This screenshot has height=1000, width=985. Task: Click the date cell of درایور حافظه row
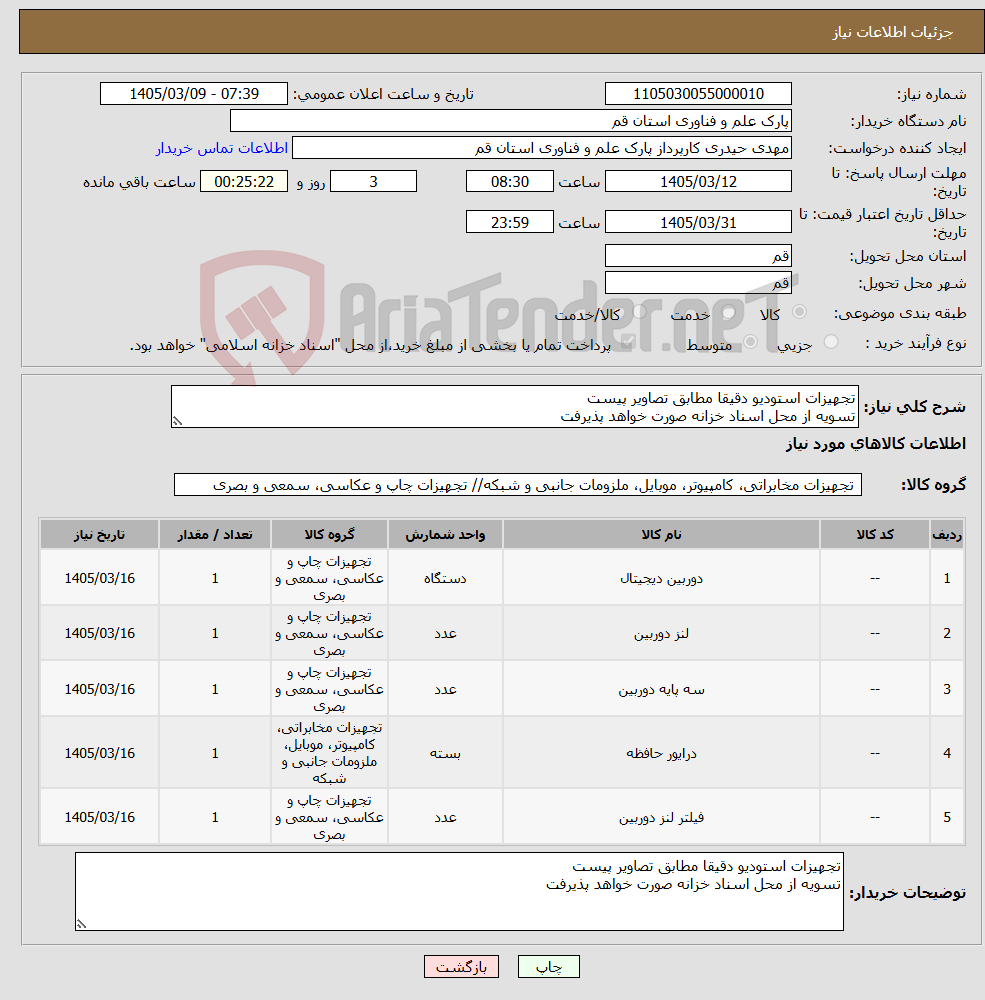click(100, 753)
